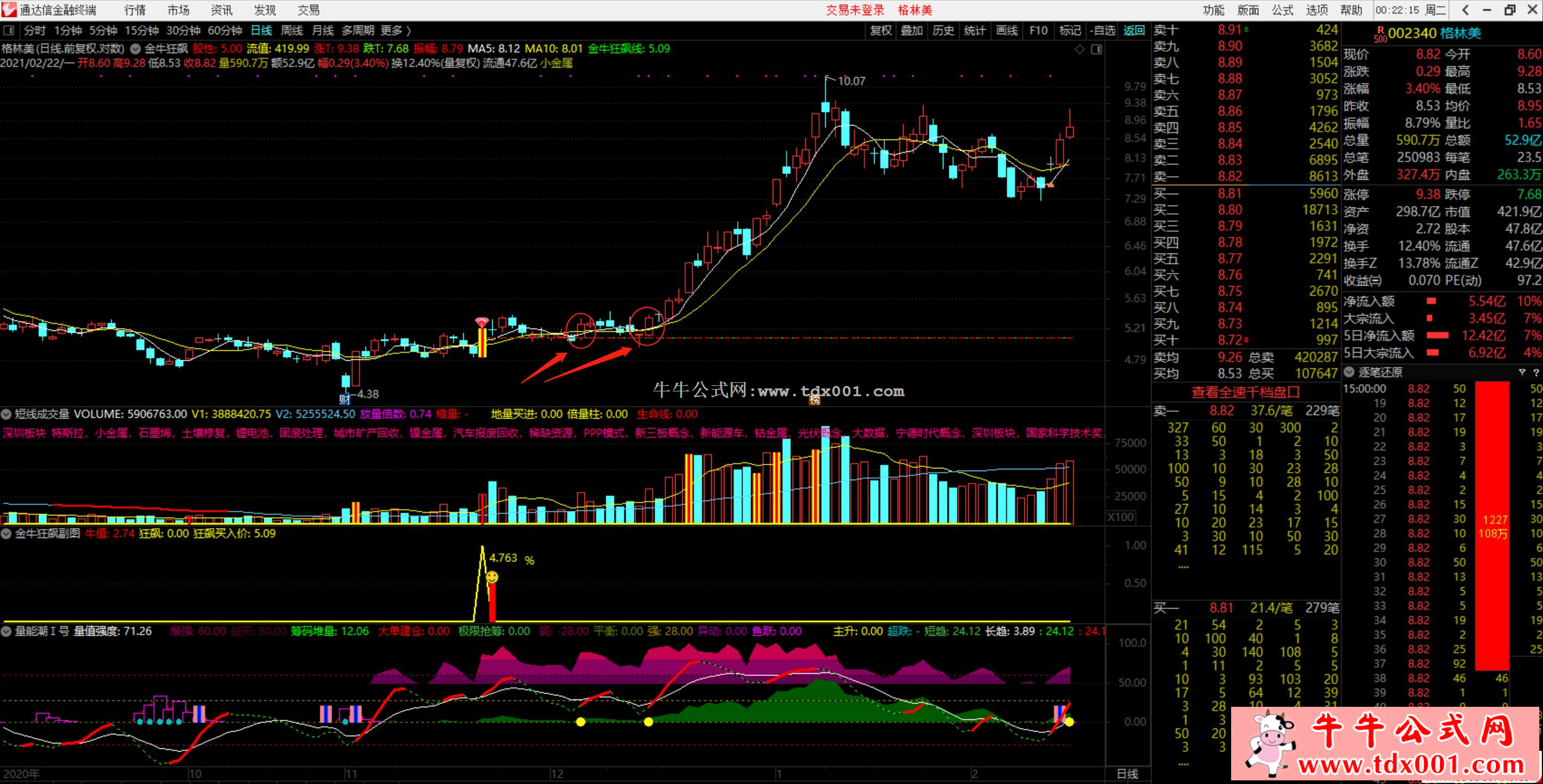Open the 版面 menu
1543x784 pixels.
click(1248, 10)
